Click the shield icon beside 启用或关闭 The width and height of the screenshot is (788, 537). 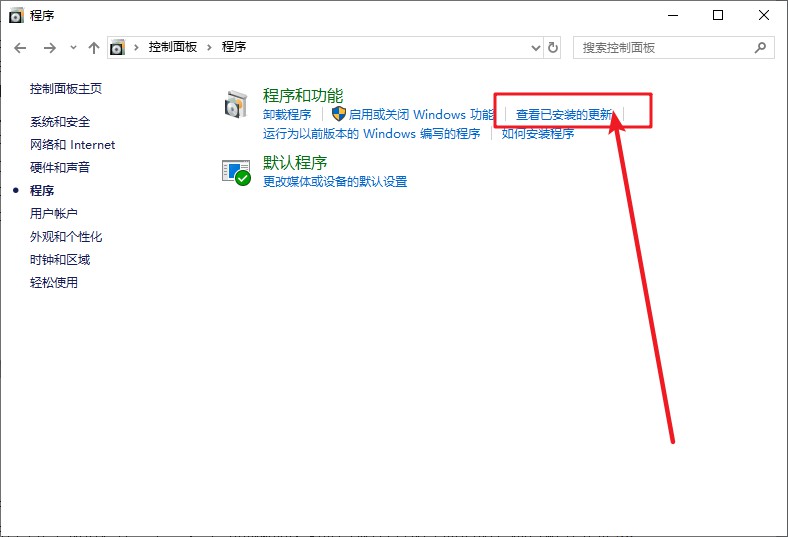point(339,114)
